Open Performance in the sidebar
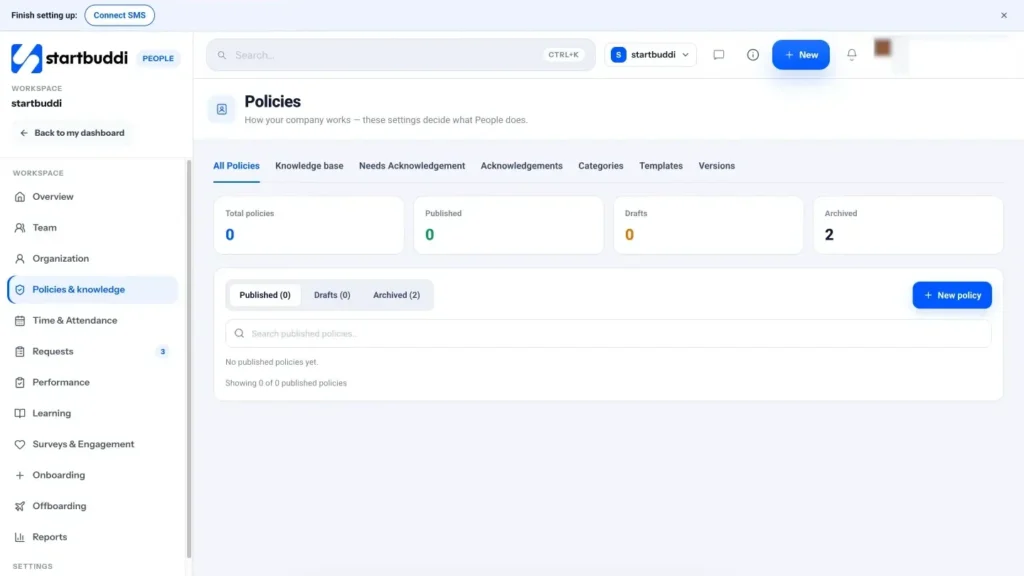Viewport: 1024px width, 576px height. coord(92,382)
